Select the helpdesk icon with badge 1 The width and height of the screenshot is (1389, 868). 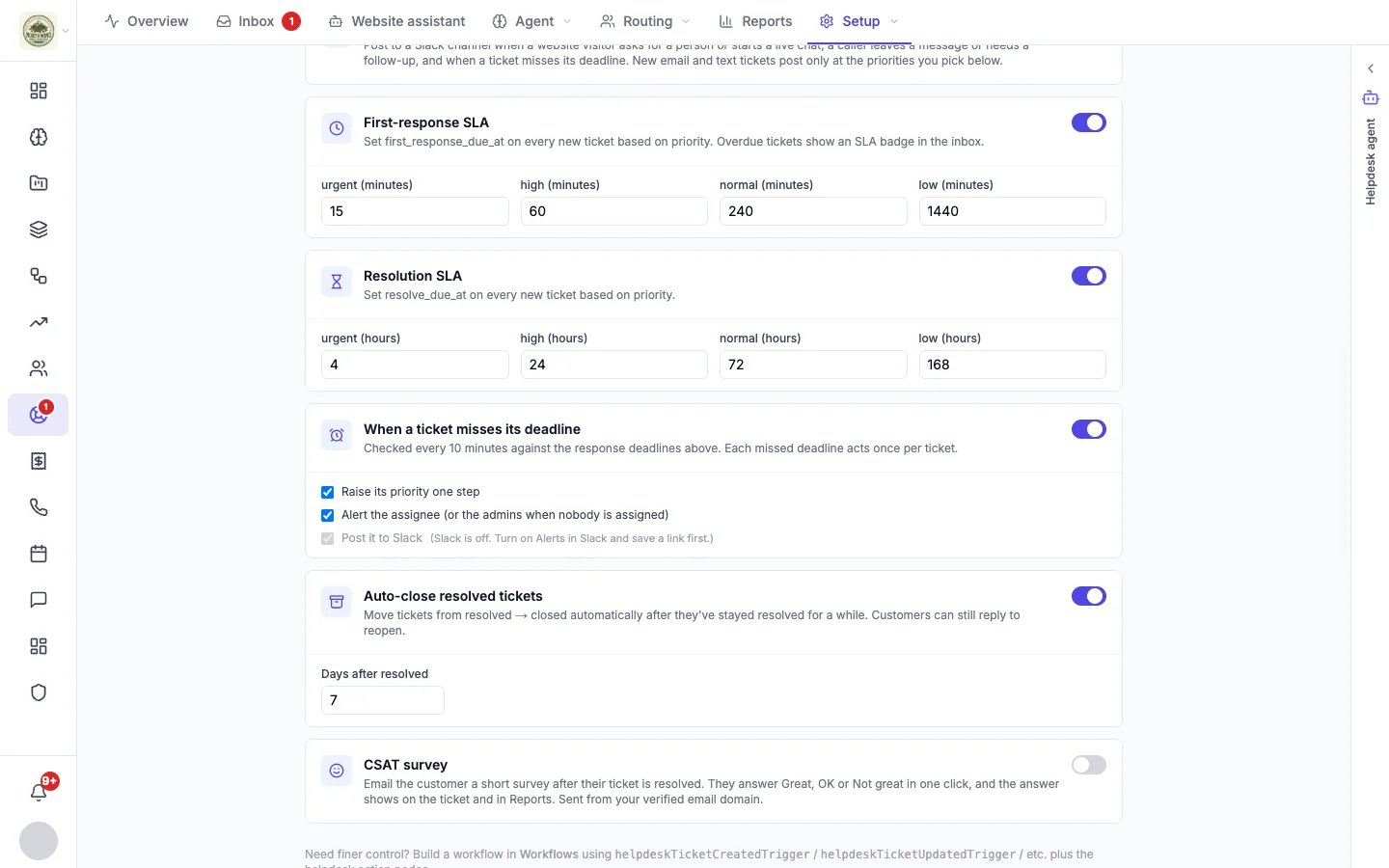(x=39, y=415)
